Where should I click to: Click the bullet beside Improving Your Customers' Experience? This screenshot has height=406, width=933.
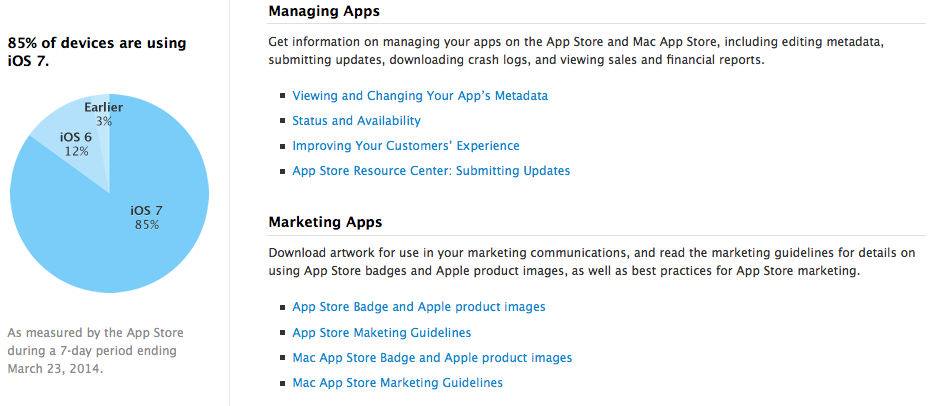[282, 147]
